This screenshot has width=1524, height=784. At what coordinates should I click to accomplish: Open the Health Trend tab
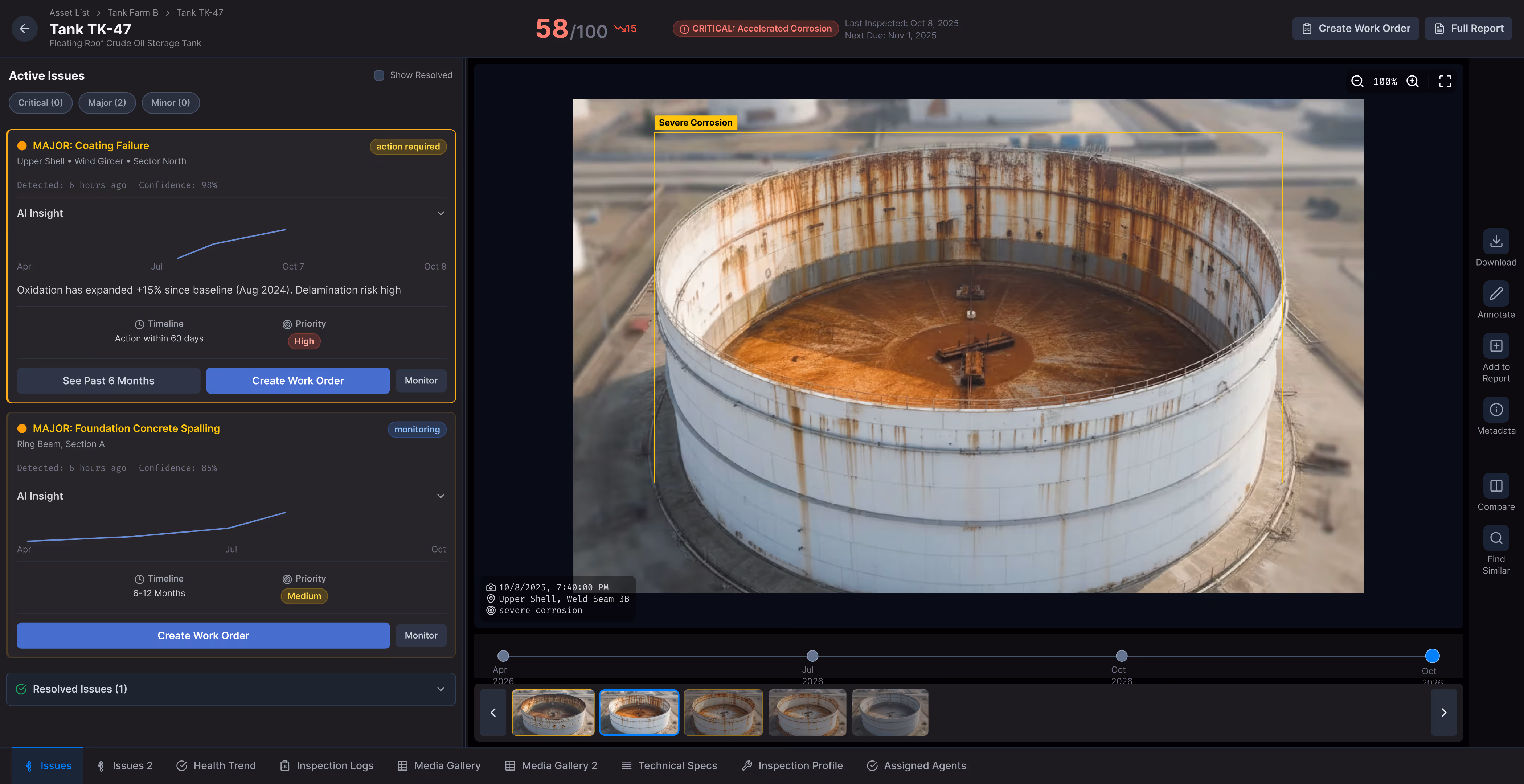[x=216, y=765]
